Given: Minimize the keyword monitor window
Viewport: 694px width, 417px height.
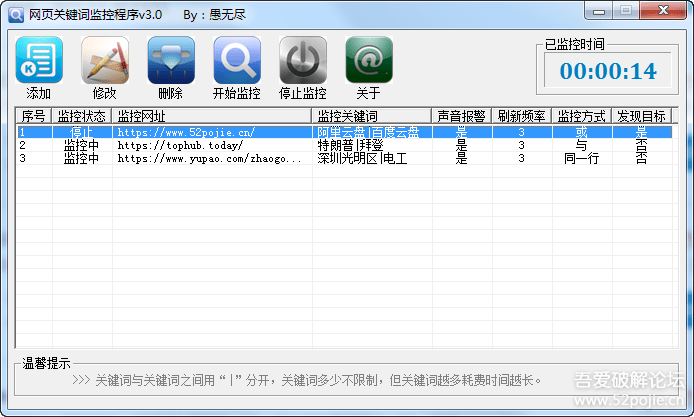Looking at the screenshot, I should [598, 11].
